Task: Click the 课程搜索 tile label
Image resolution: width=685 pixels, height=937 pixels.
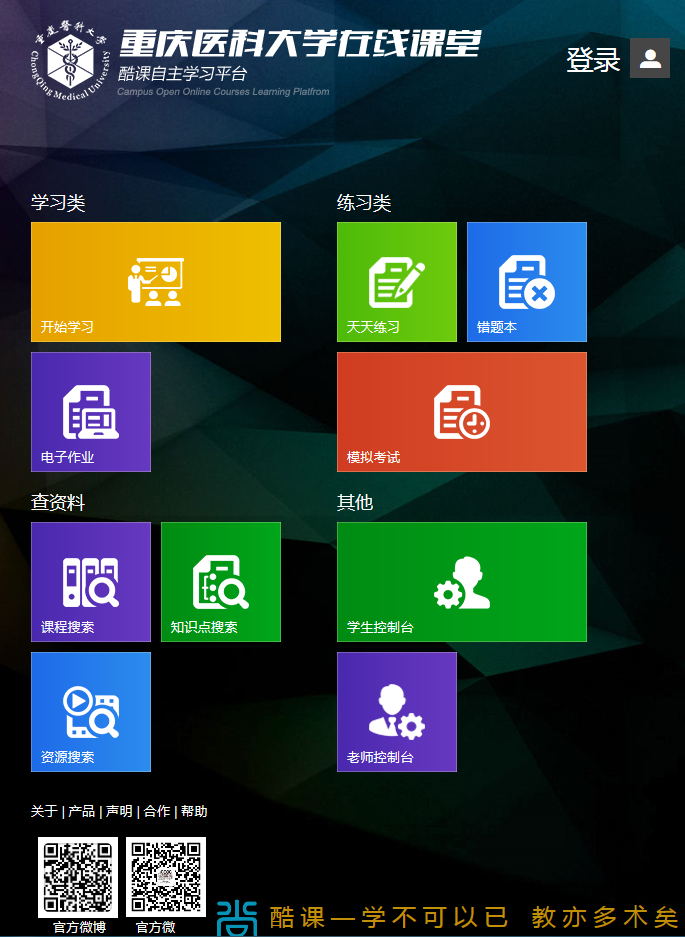Action: click(x=67, y=627)
